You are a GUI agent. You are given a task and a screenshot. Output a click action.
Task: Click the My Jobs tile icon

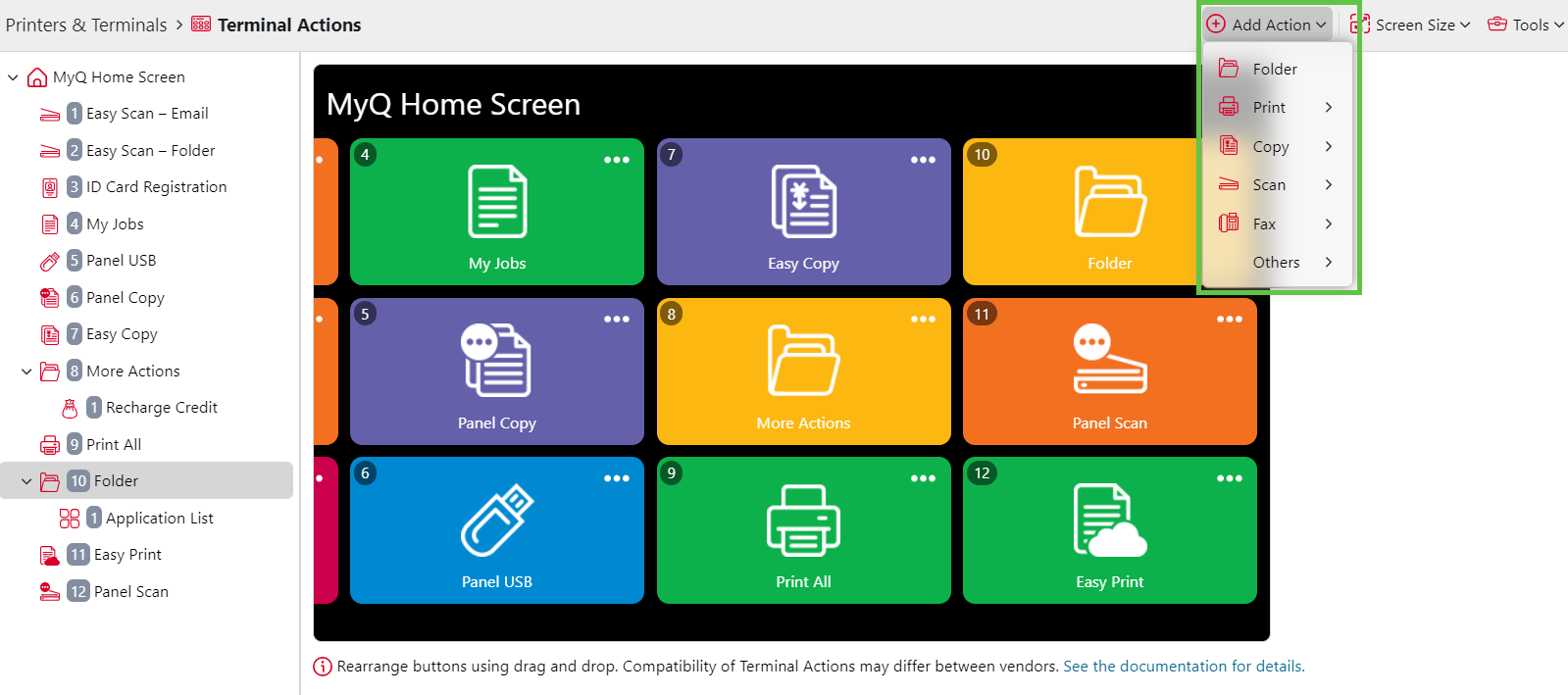(497, 202)
